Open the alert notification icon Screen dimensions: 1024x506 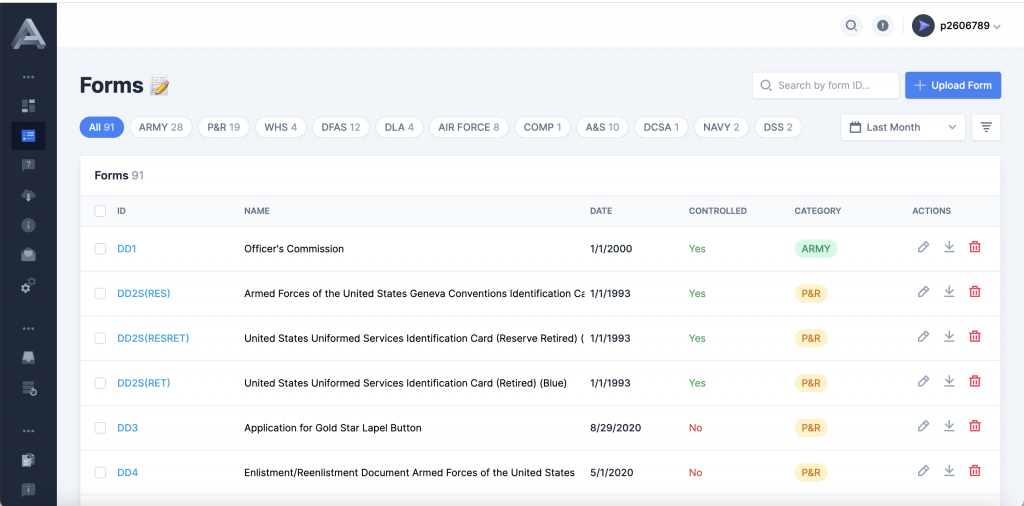point(883,26)
